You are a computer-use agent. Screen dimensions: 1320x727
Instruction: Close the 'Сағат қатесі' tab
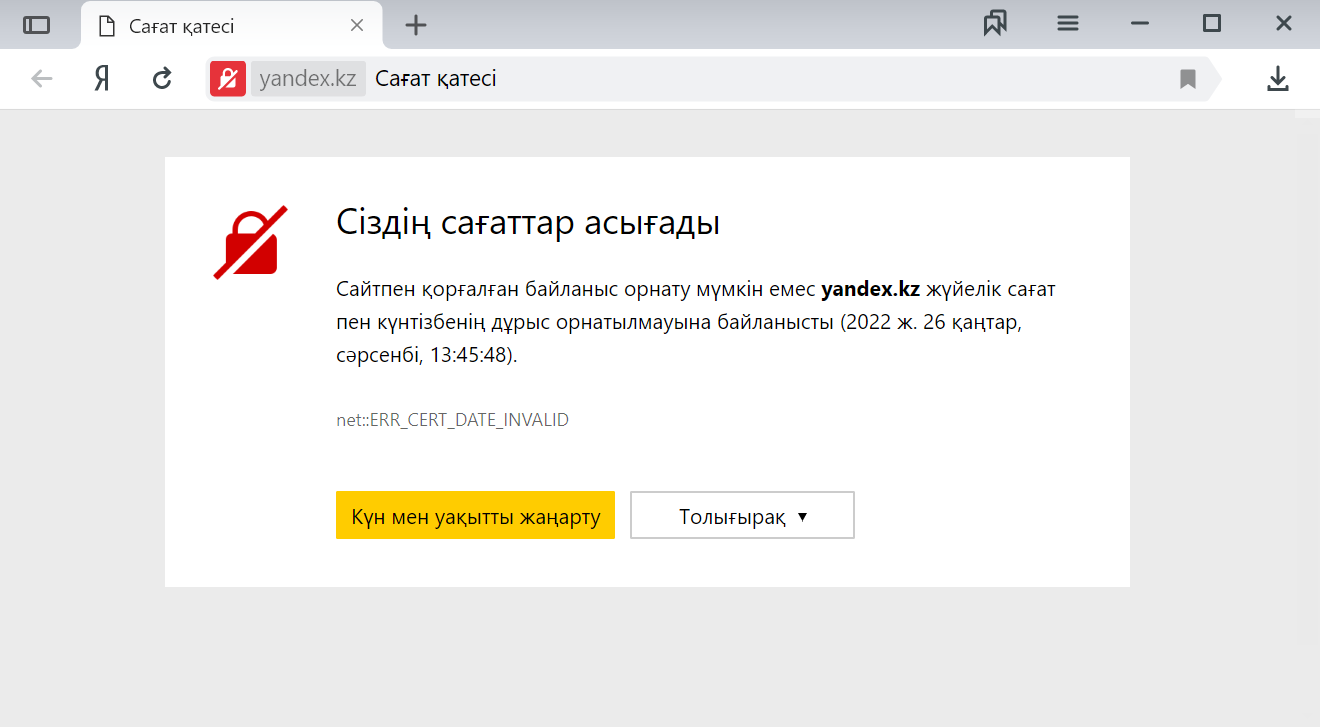pos(357,25)
